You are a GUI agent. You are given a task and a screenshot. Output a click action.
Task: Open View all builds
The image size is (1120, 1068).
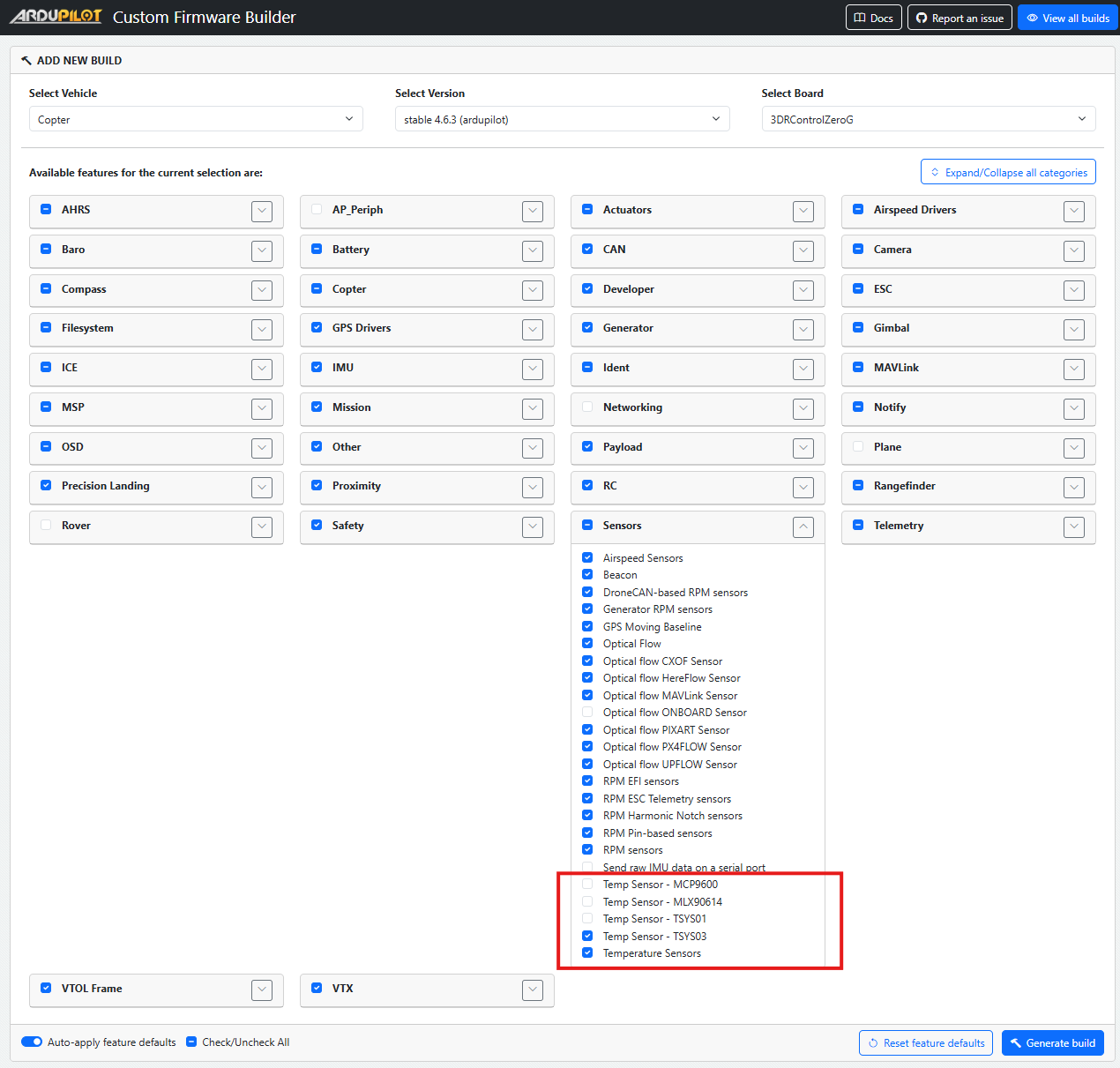(x=1067, y=18)
